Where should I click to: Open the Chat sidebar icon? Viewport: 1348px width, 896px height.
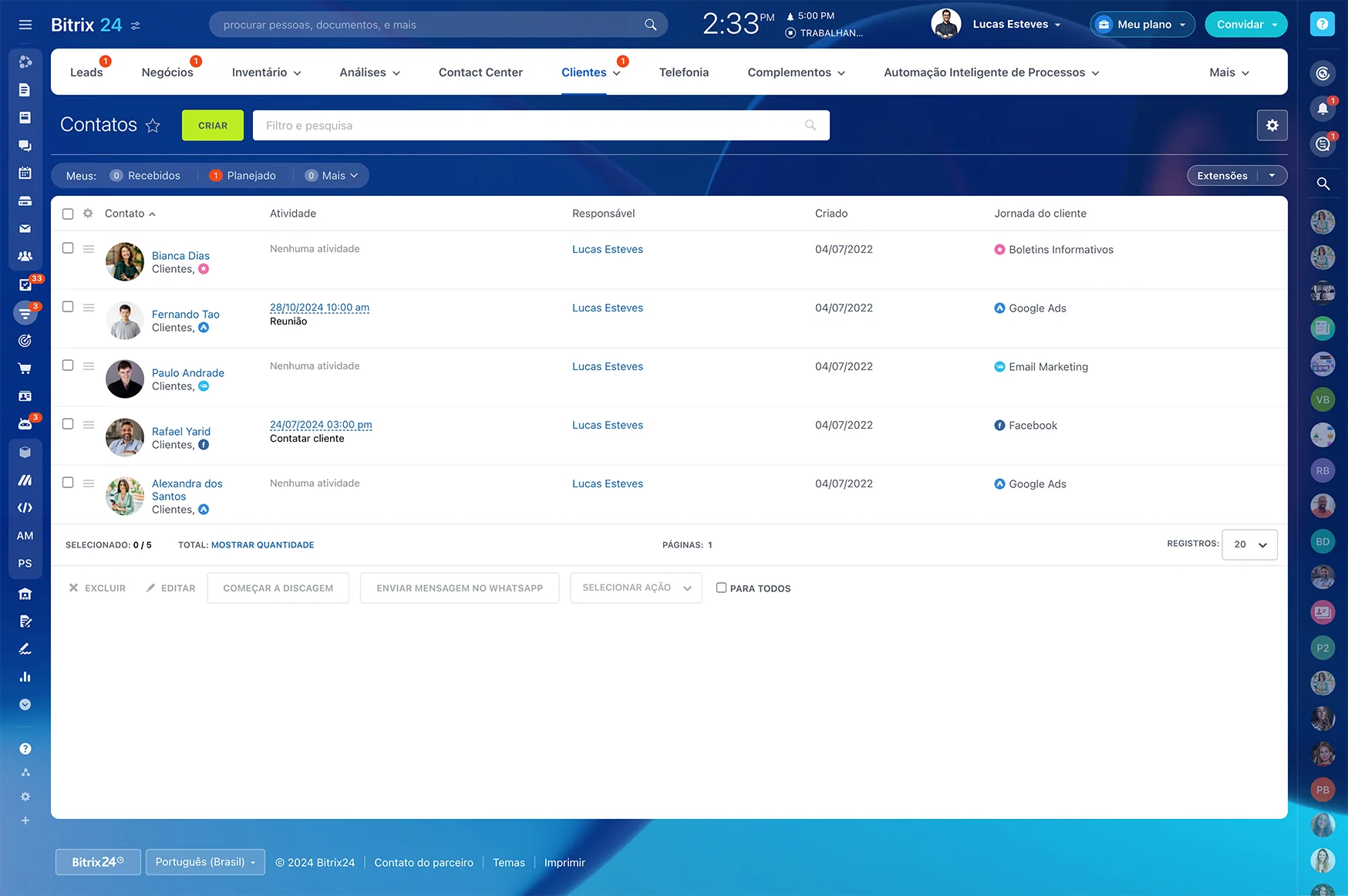(x=25, y=146)
